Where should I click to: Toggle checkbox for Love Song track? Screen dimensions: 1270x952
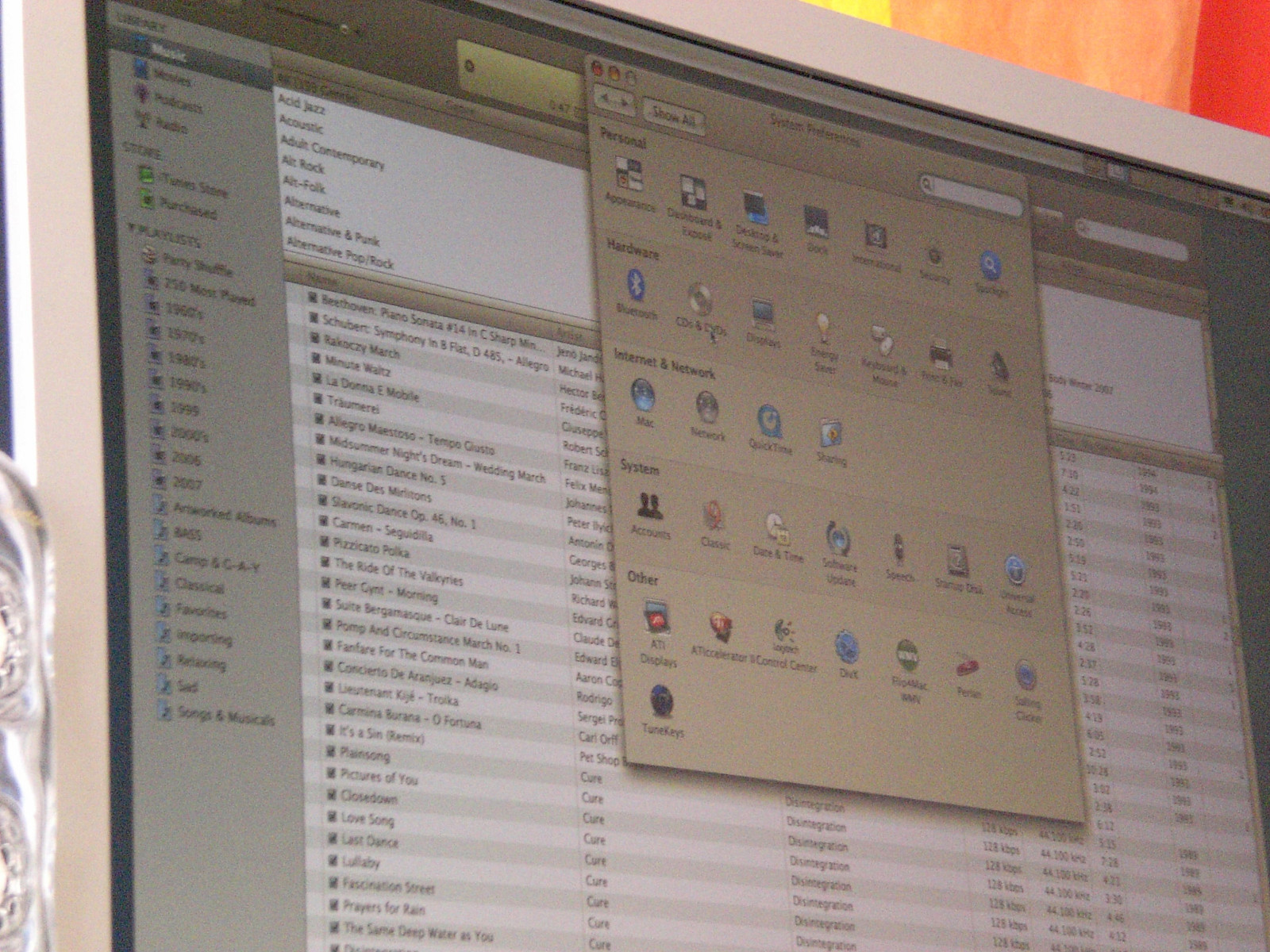(x=333, y=816)
